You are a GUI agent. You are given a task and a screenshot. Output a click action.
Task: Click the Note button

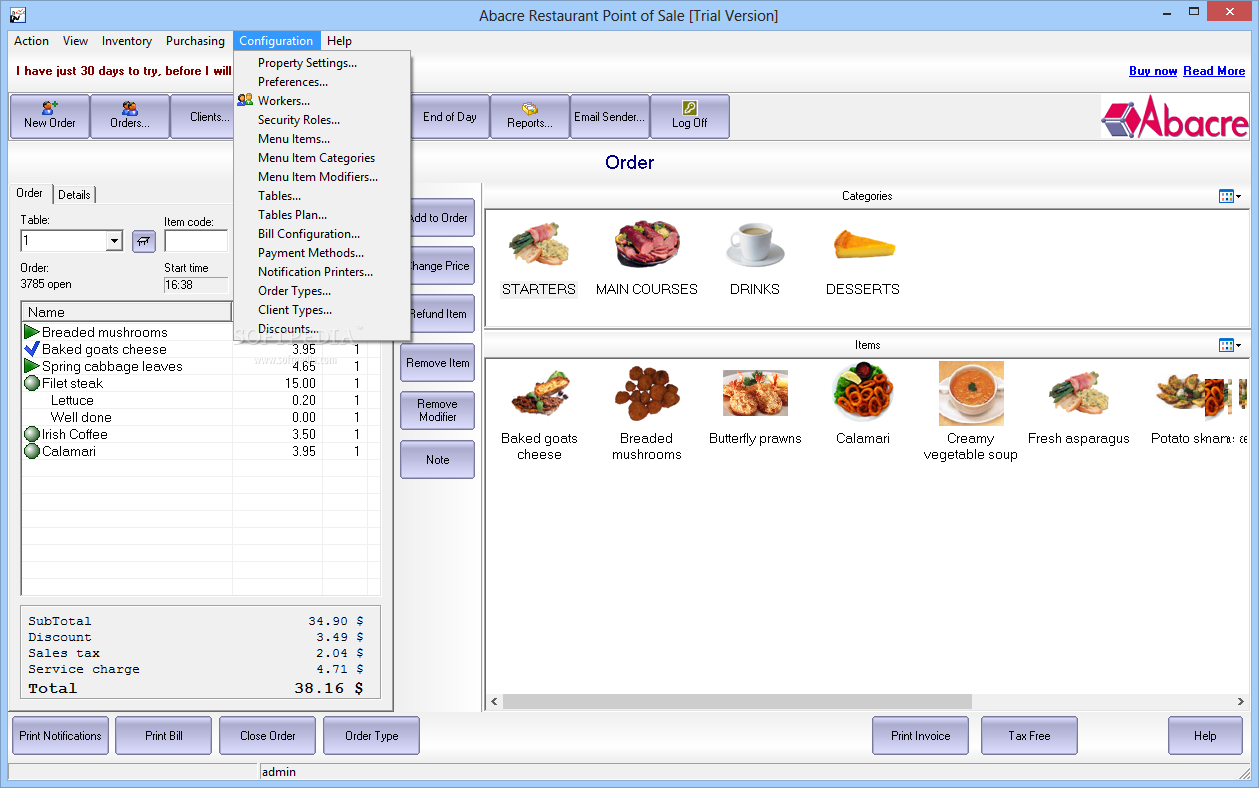tap(438, 460)
